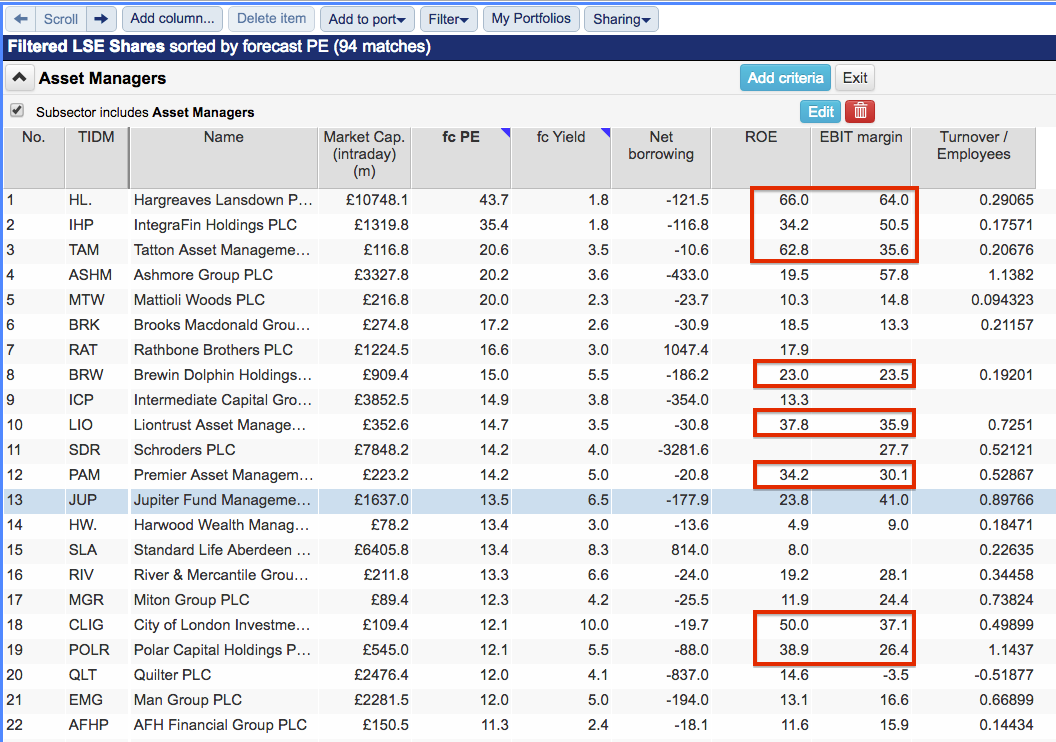
Task: Click the Add column button
Action: pos(172,19)
